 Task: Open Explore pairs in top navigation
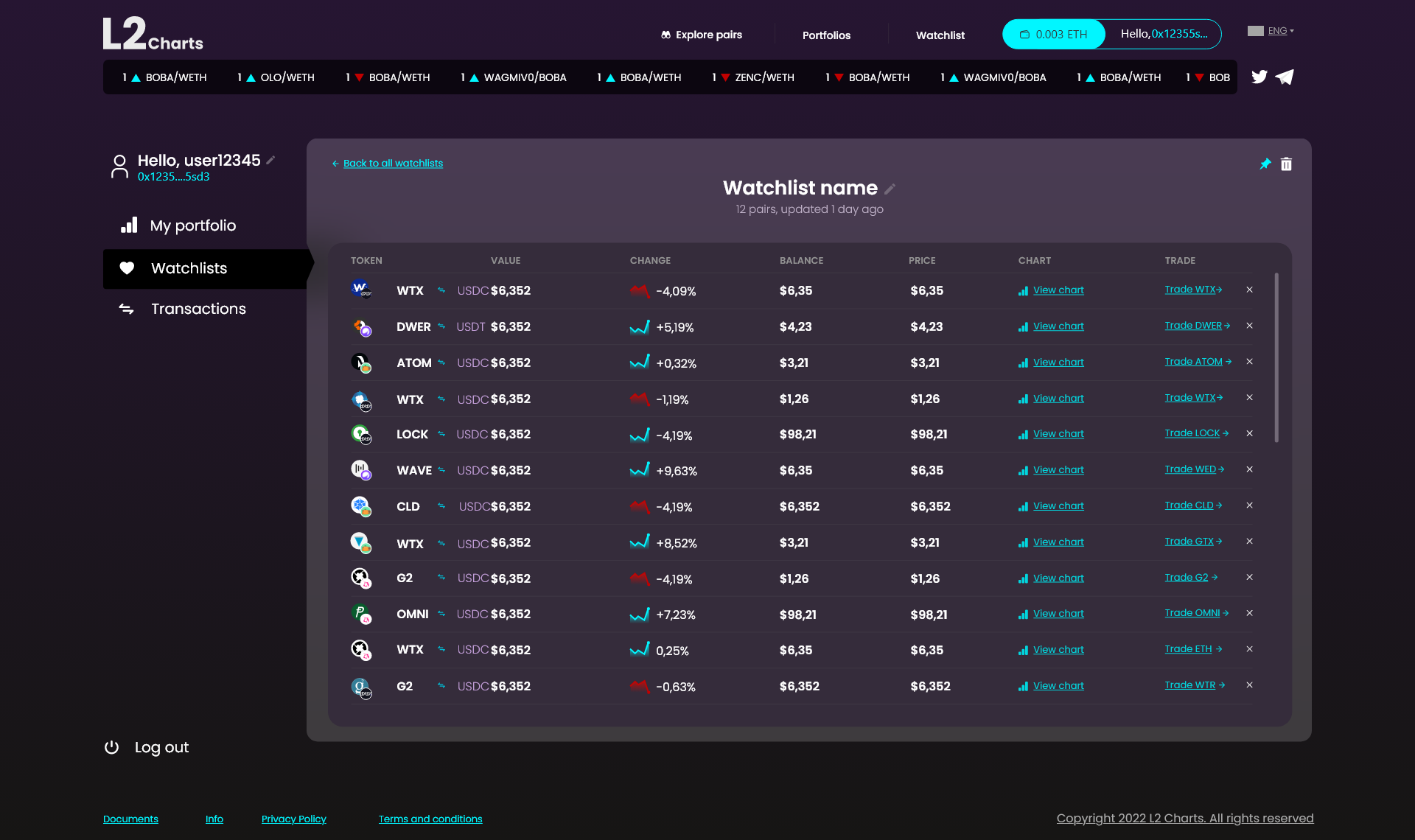coord(702,35)
